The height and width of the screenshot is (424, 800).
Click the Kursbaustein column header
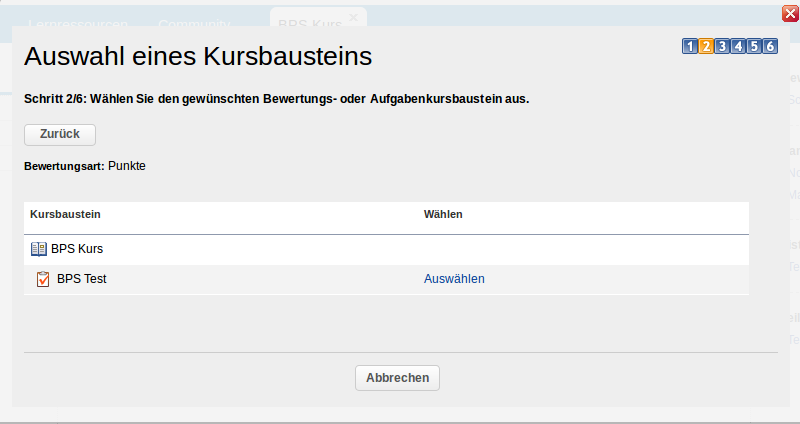coord(65,214)
